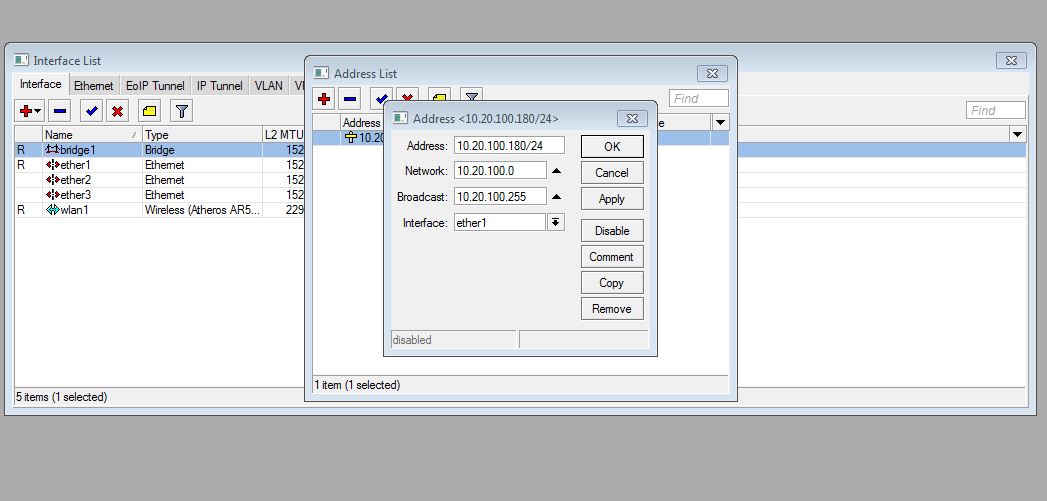The width and height of the screenshot is (1047, 501).
Task: Select the ether1 row name
Action: 75,164
